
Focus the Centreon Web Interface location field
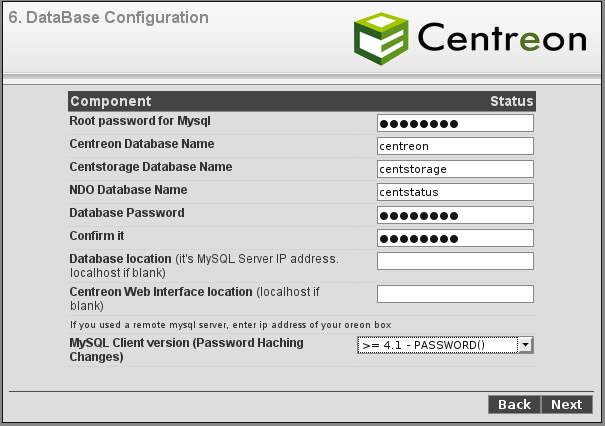click(x=455, y=294)
